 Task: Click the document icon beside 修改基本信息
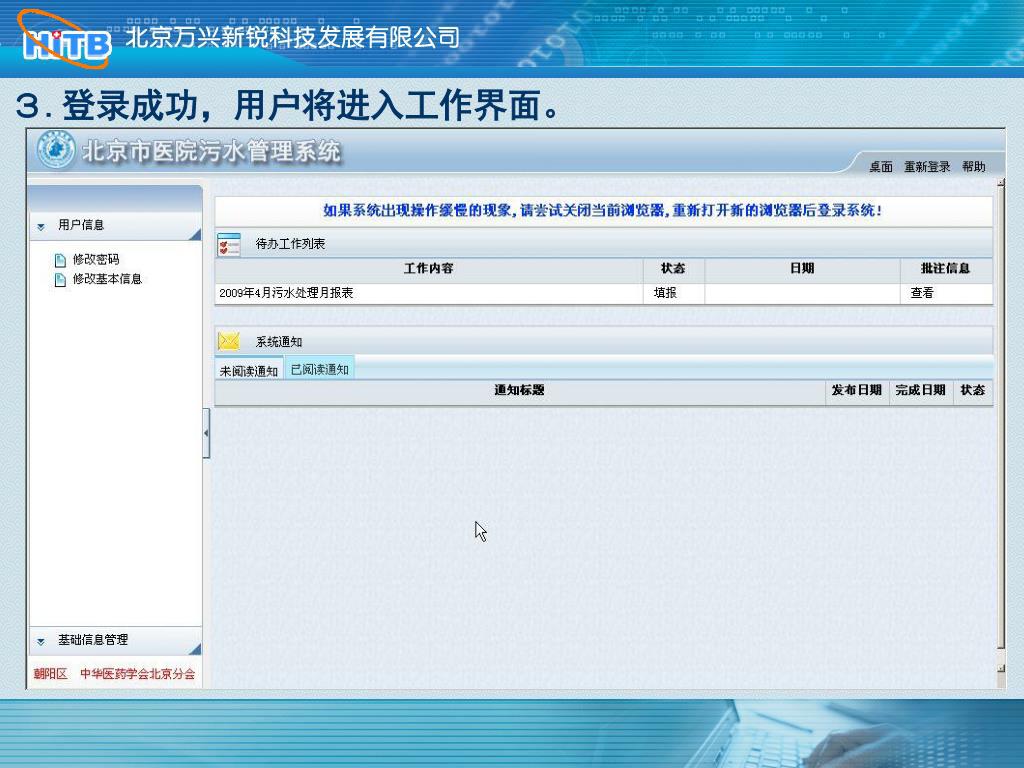click(x=60, y=280)
